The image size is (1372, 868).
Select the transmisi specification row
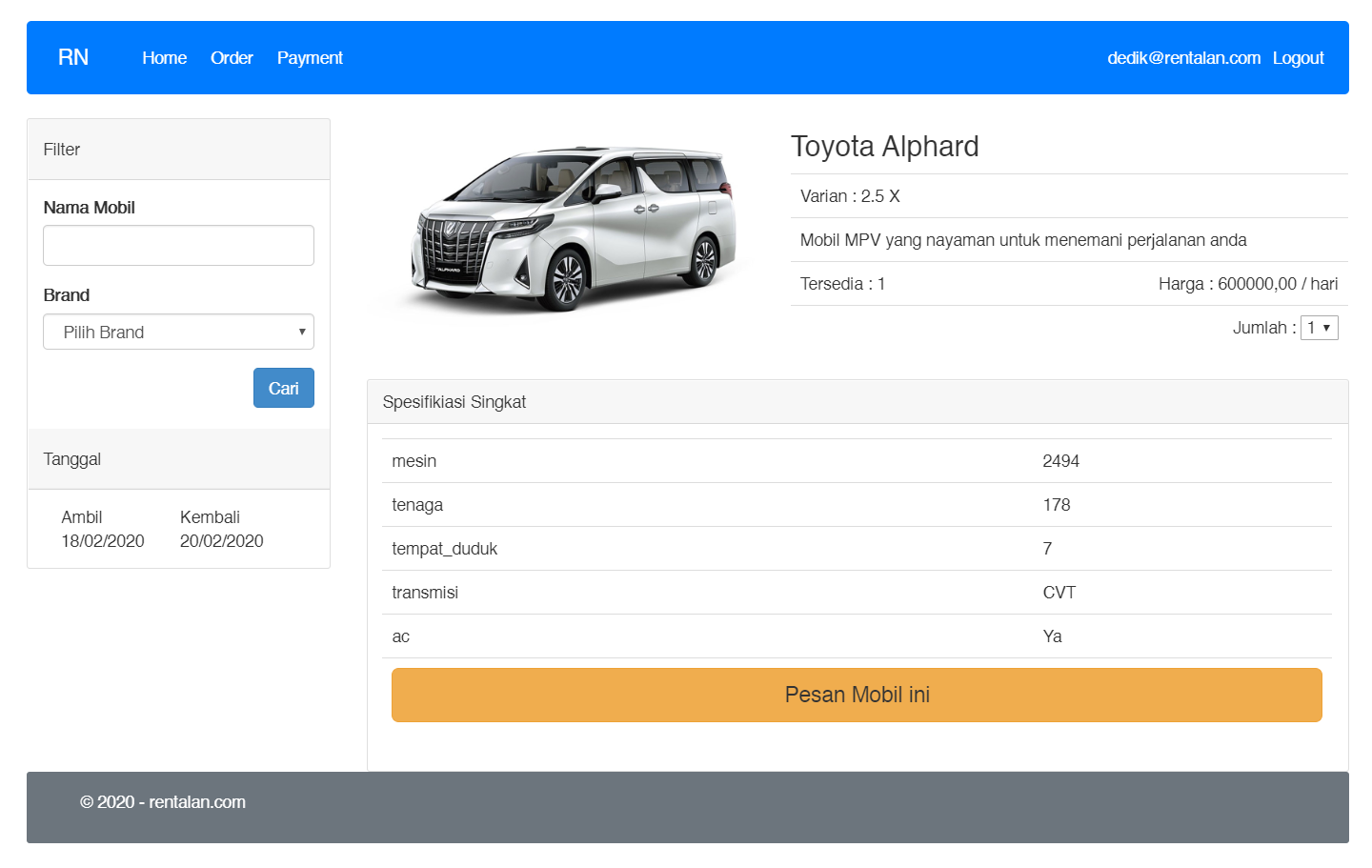tap(857, 593)
